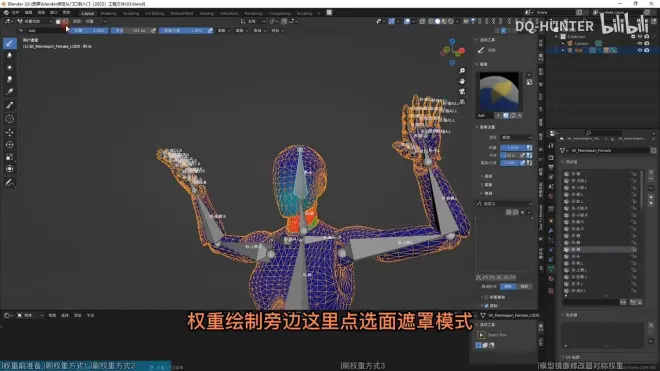This screenshot has height=371, width=660.
Task: Enable face selection masking button
Action: pyautogui.click(x=58, y=21)
